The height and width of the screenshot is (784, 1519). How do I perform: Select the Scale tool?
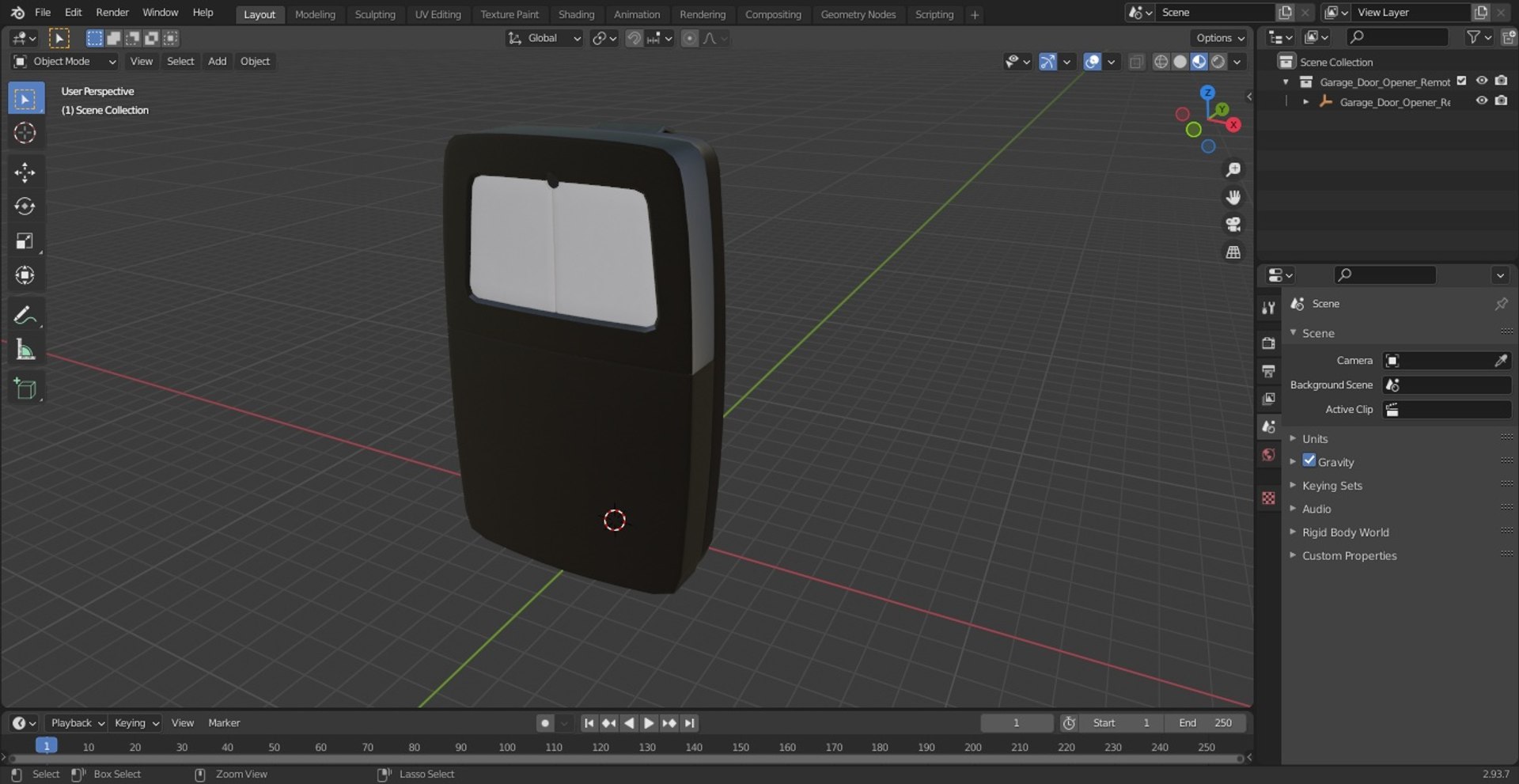coord(25,241)
